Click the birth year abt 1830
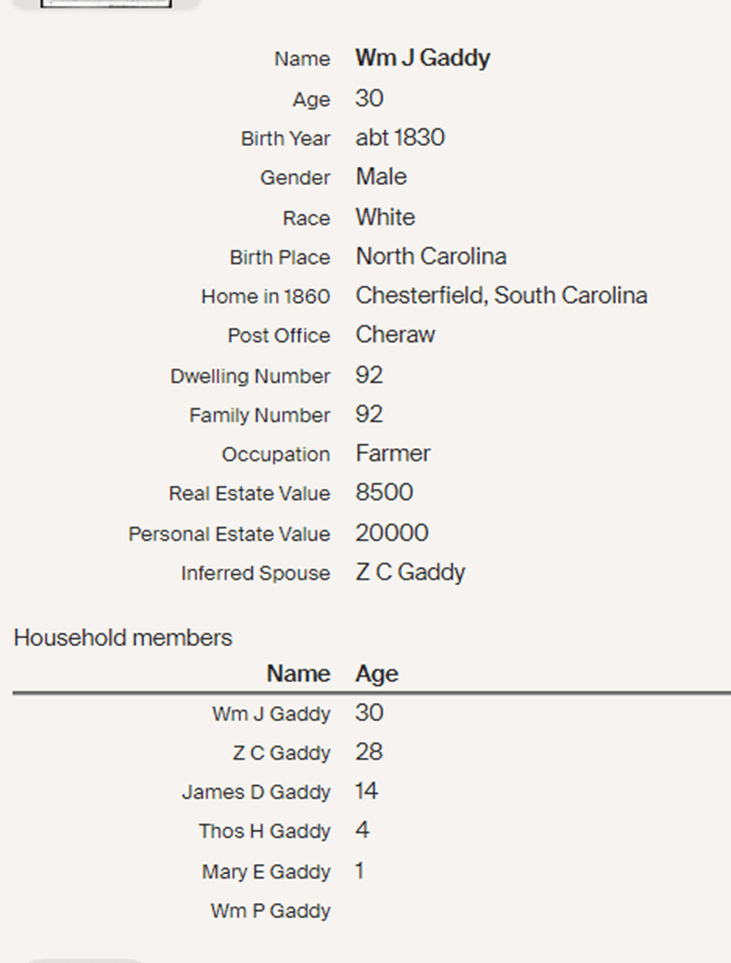 pyautogui.click(x=400, y=138)
